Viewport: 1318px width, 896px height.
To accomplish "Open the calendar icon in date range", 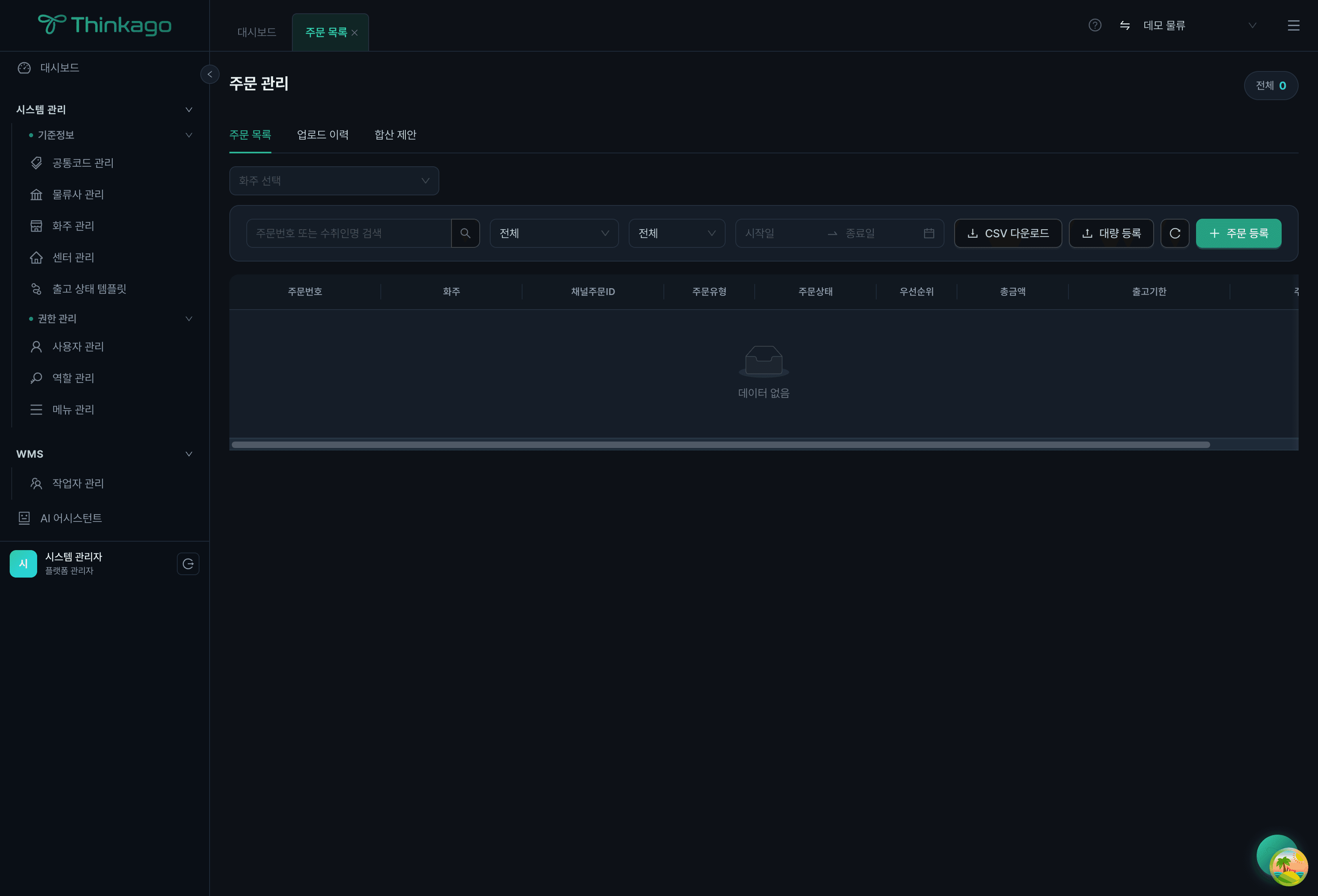I will (928, 233).
